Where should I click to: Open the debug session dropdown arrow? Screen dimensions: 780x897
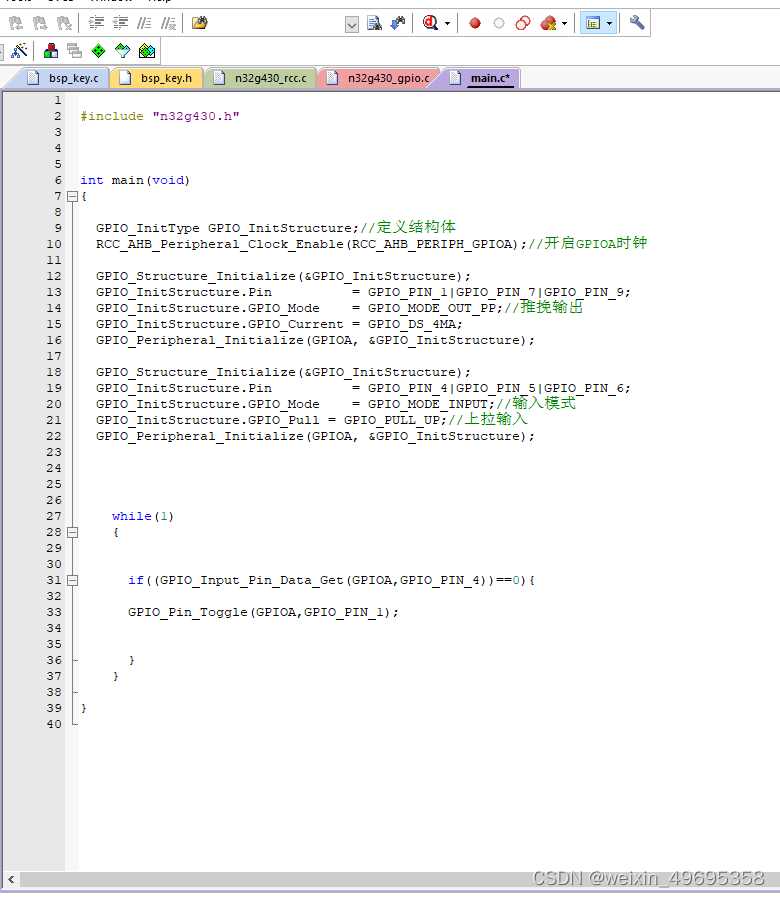click(448, 23)
